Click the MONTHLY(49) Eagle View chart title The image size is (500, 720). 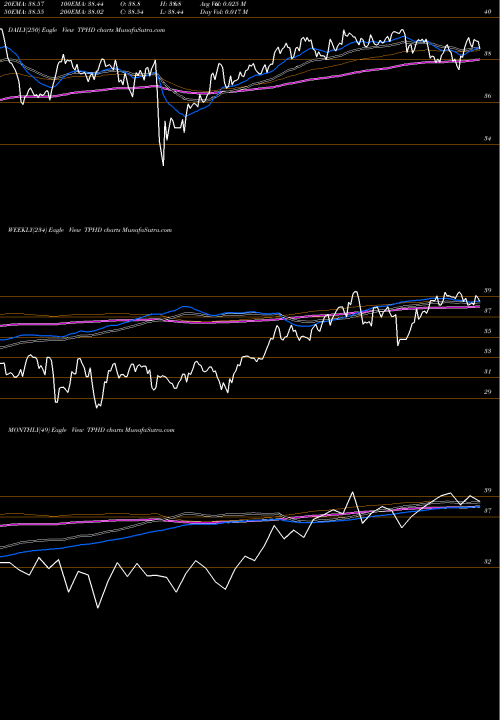tap(91, 430)
